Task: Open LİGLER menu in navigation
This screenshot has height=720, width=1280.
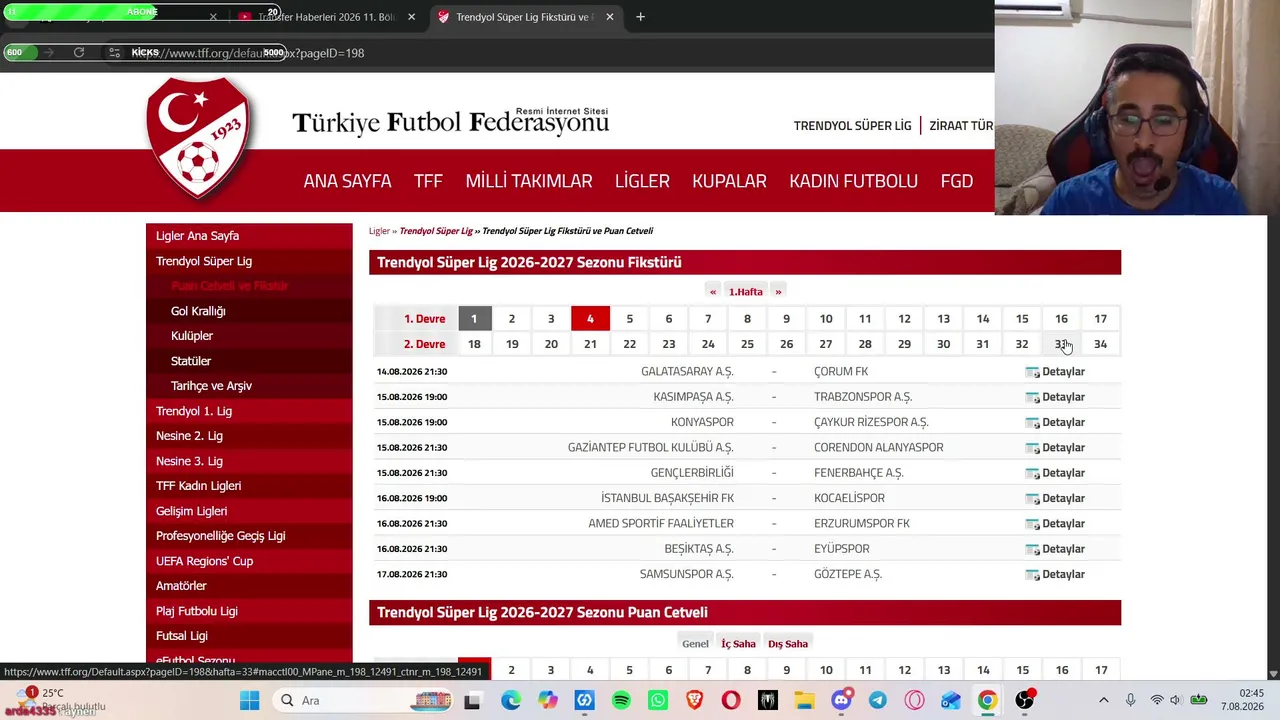Action: 642,181
